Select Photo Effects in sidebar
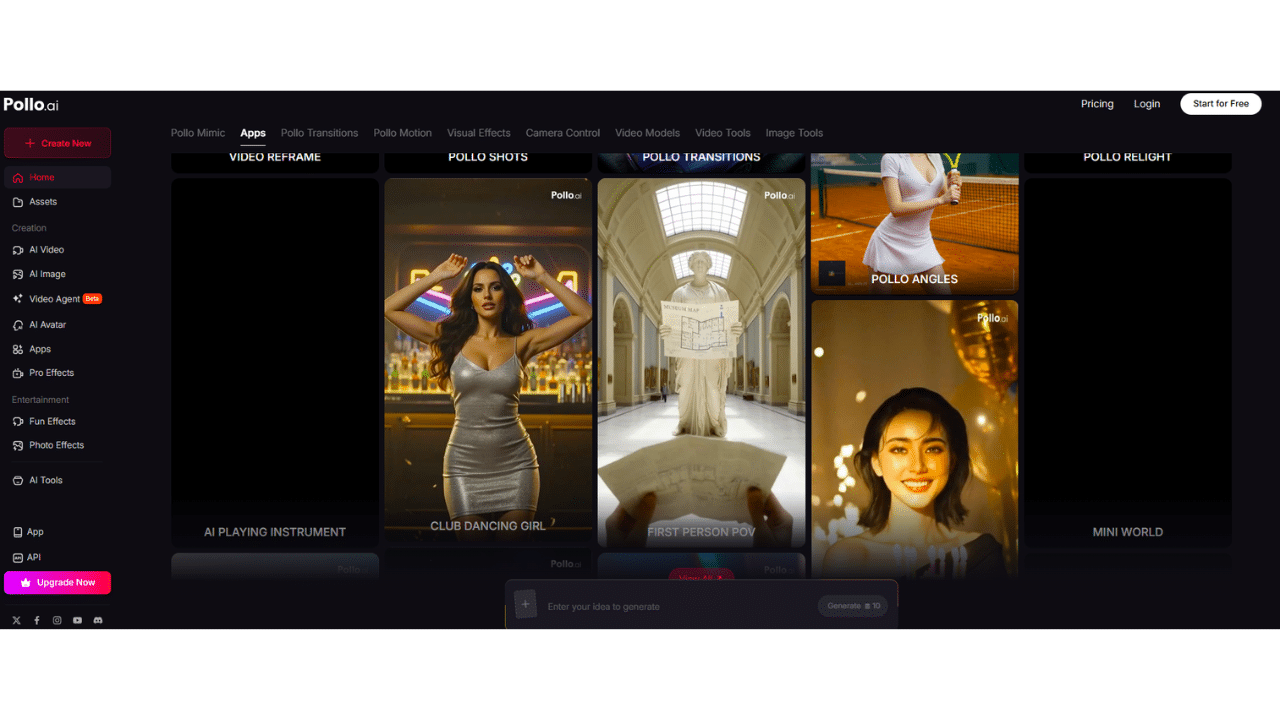 [56, 446]
